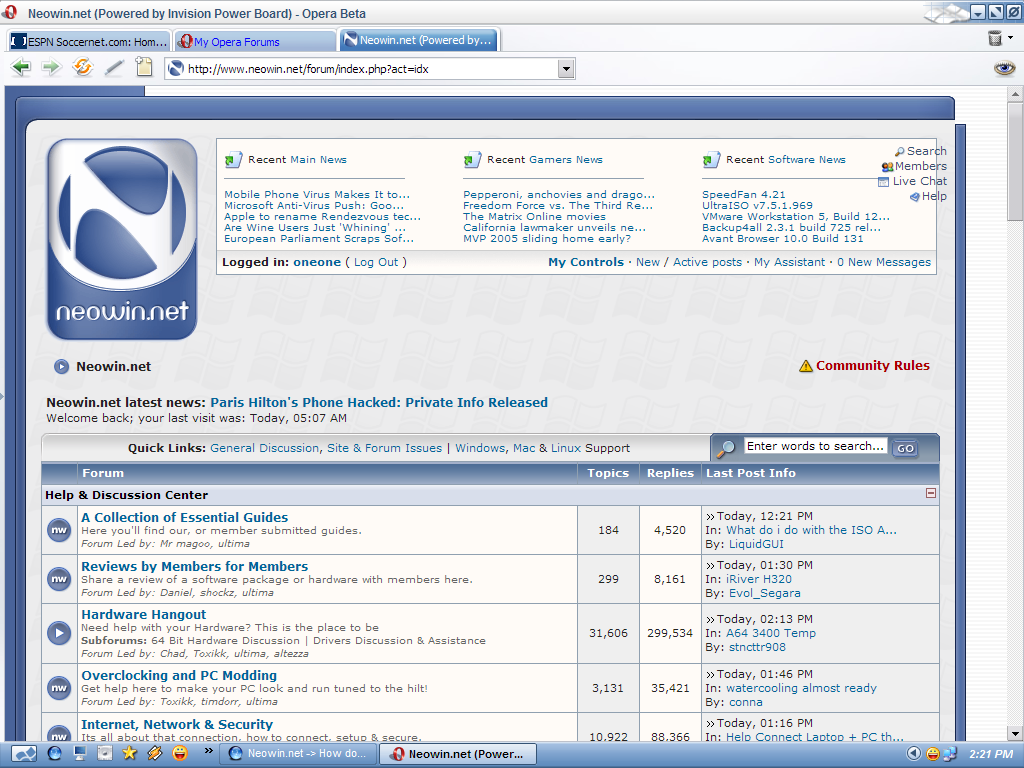Switch to ESPN Soccernet.com tab
This screenshot has width=1024, height=768.
(89, 42)
